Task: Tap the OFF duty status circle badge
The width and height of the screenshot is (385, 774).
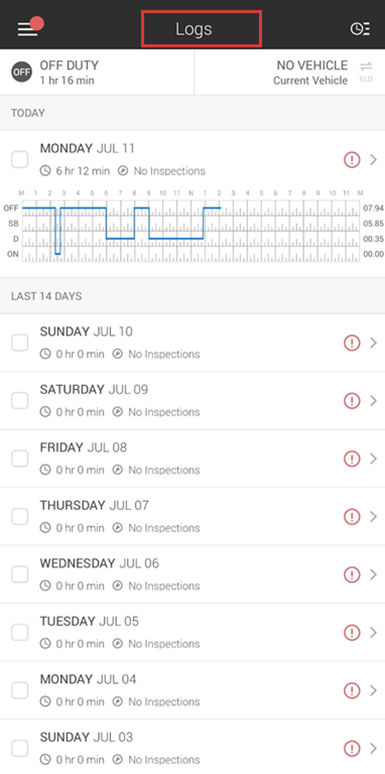Action: click(22, 72)
